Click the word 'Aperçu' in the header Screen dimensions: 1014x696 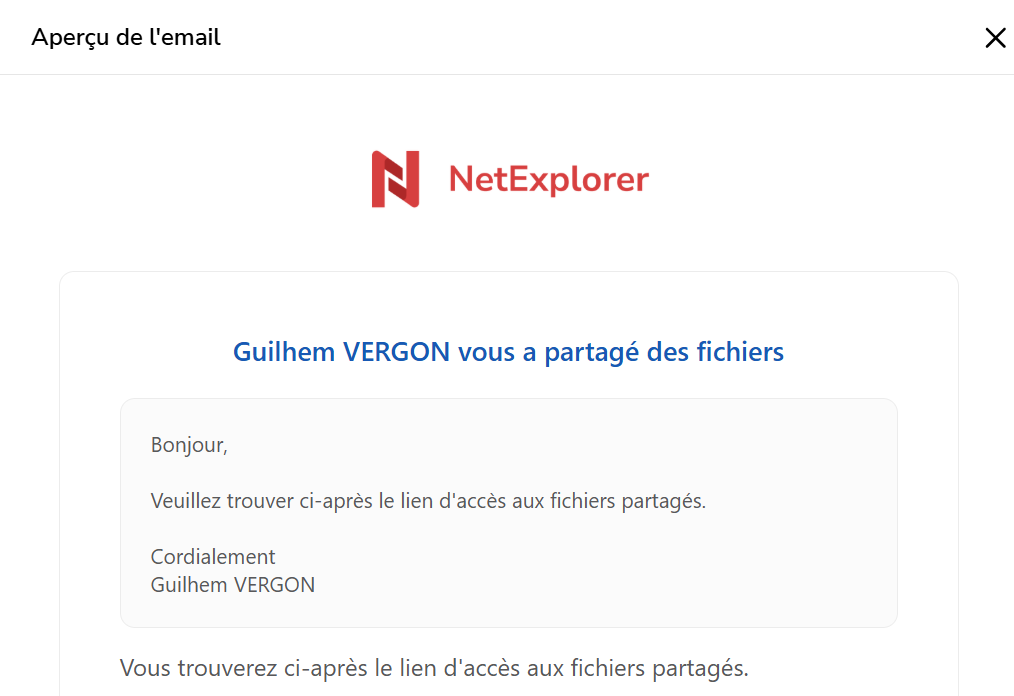tap(70, 38)
